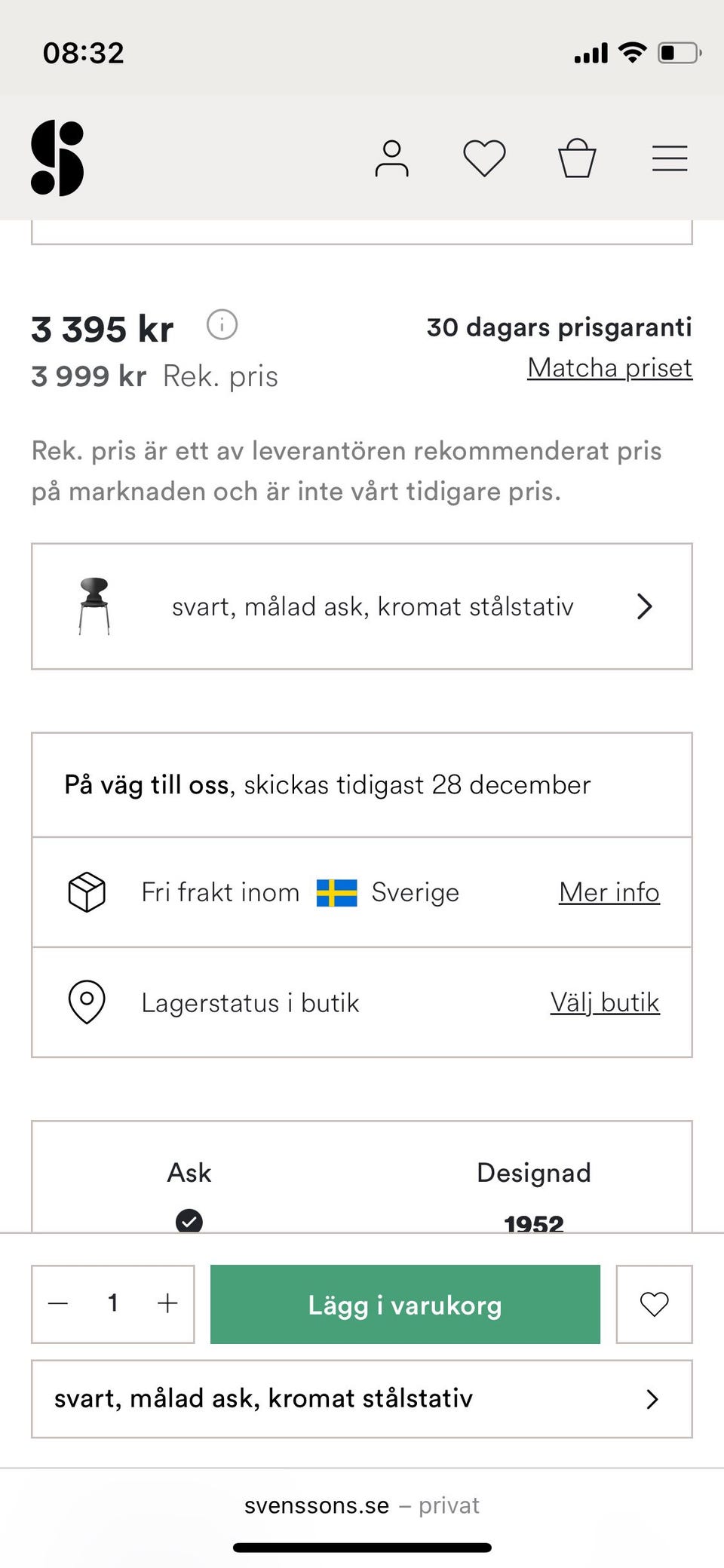Screen dimensions: 724x1568
Task: Decrease quantity with the minus button
Action: [59, 1303]
